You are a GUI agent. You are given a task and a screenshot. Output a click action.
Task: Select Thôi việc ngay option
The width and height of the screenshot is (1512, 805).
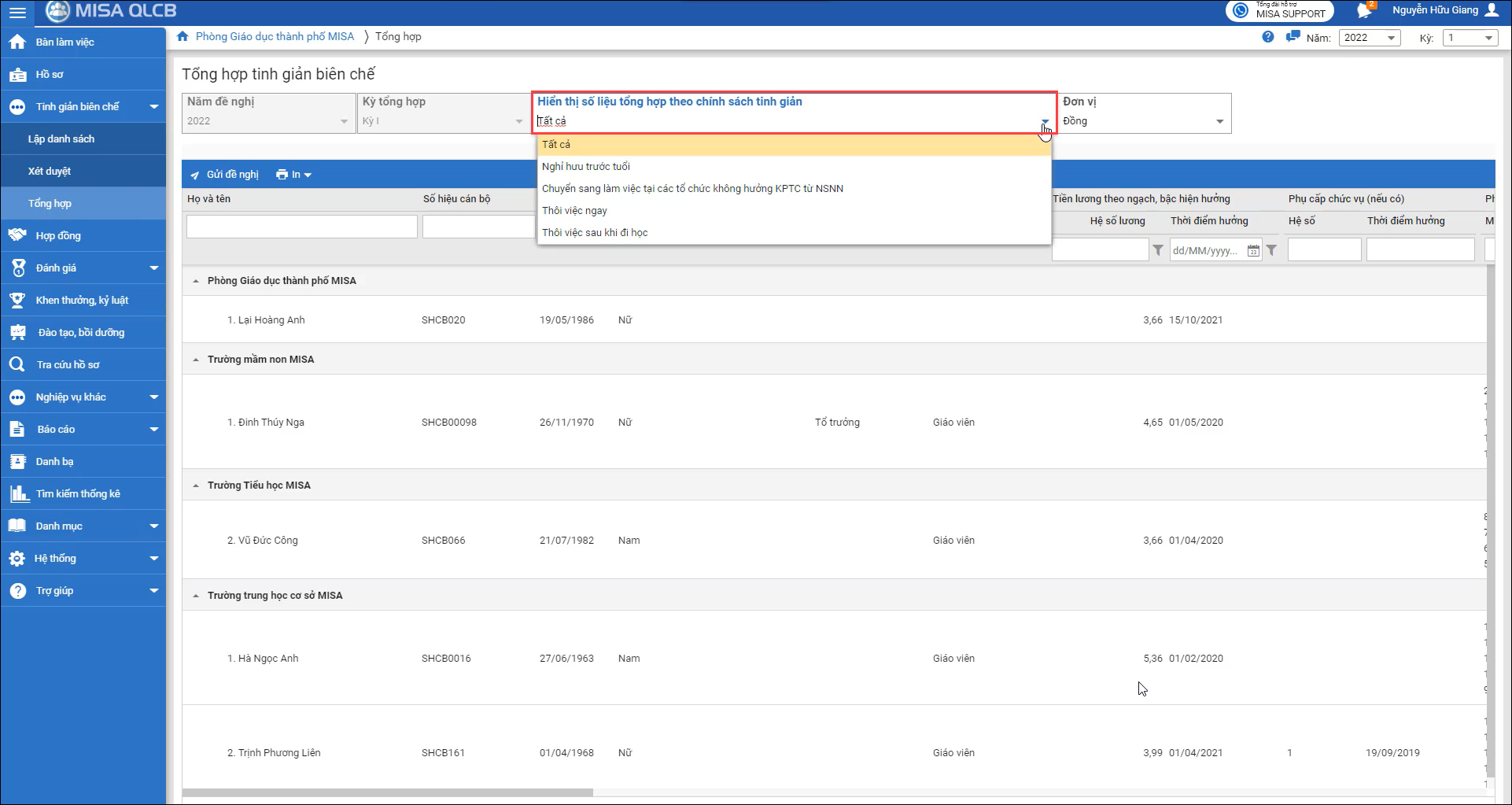[x=574, y=211]
